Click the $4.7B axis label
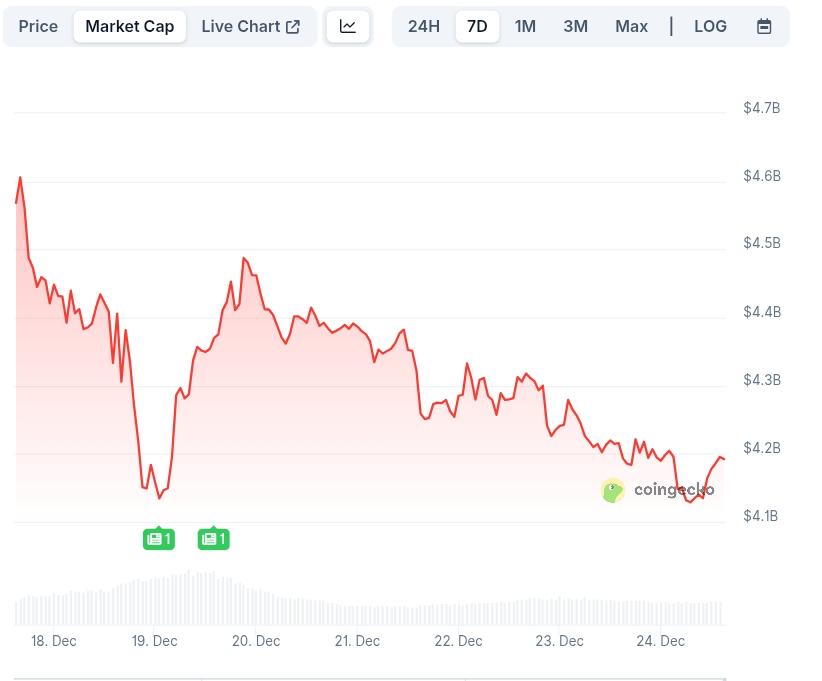The image size is (822, 681). (761, 108)
